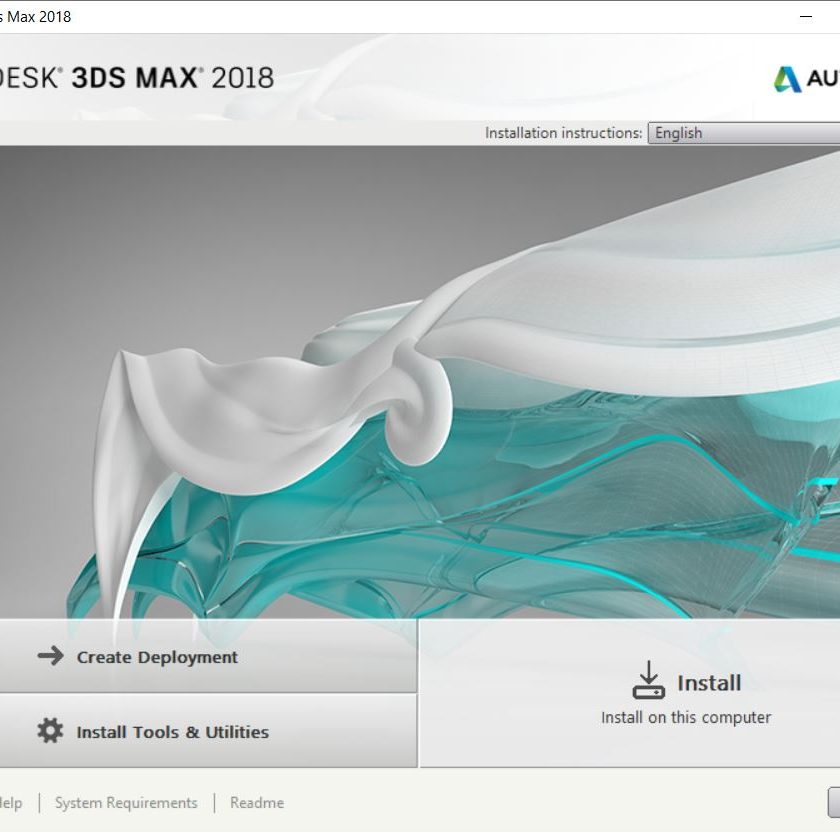Open the Help link

[11, 803]
